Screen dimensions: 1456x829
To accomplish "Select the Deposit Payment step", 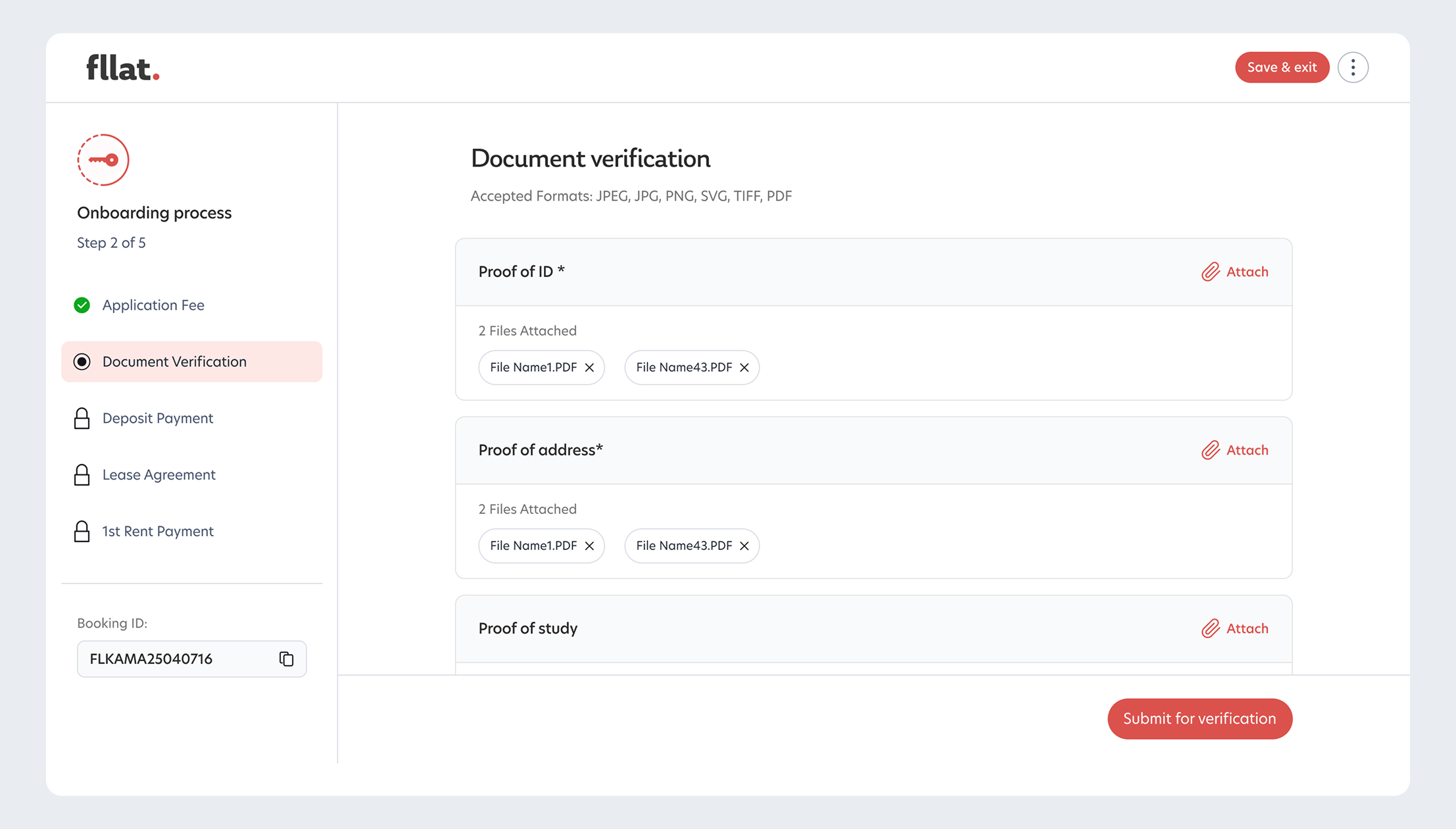I will click(157, 418).
